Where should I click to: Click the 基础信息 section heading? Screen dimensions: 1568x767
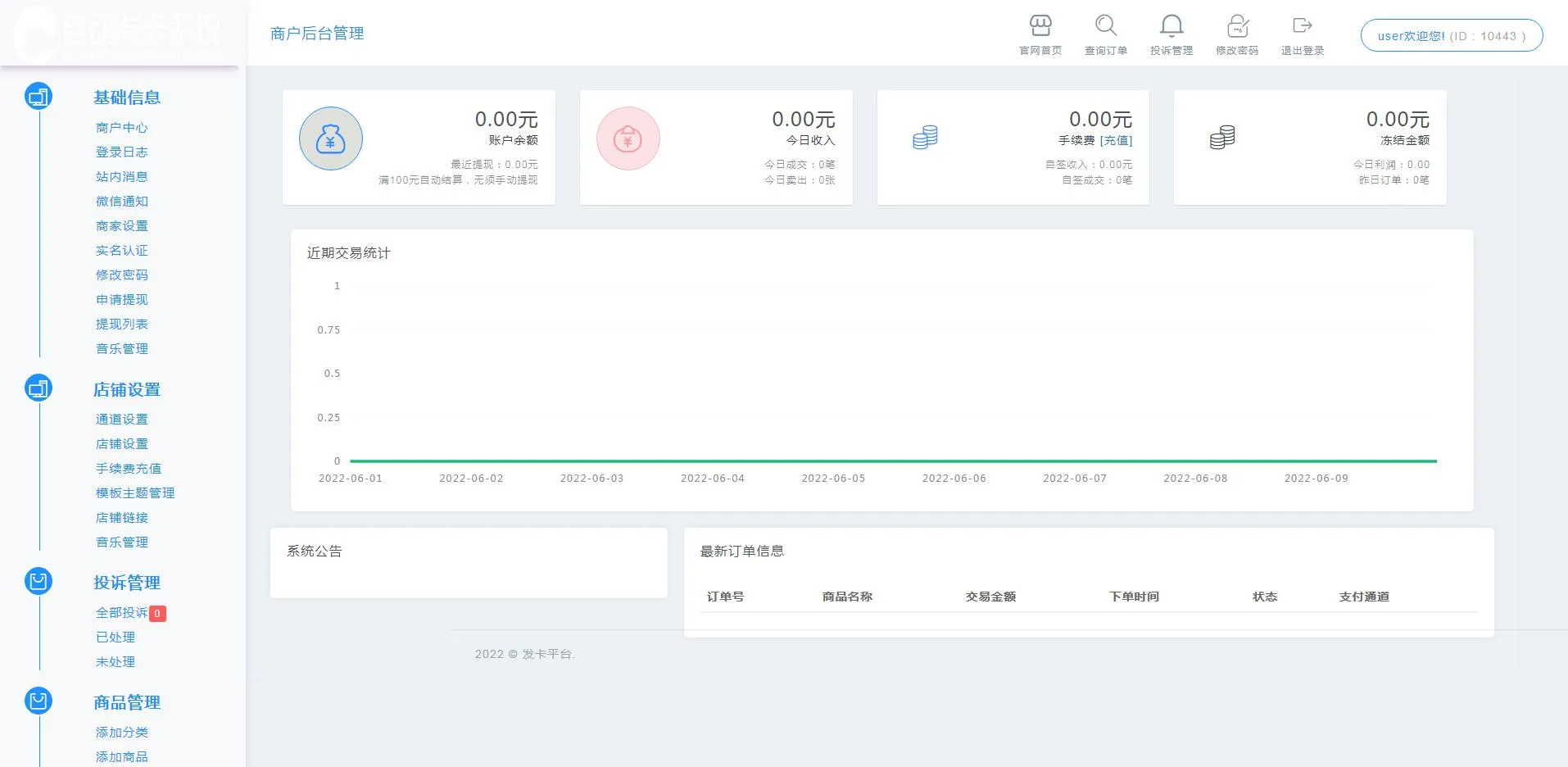[127, 98]
